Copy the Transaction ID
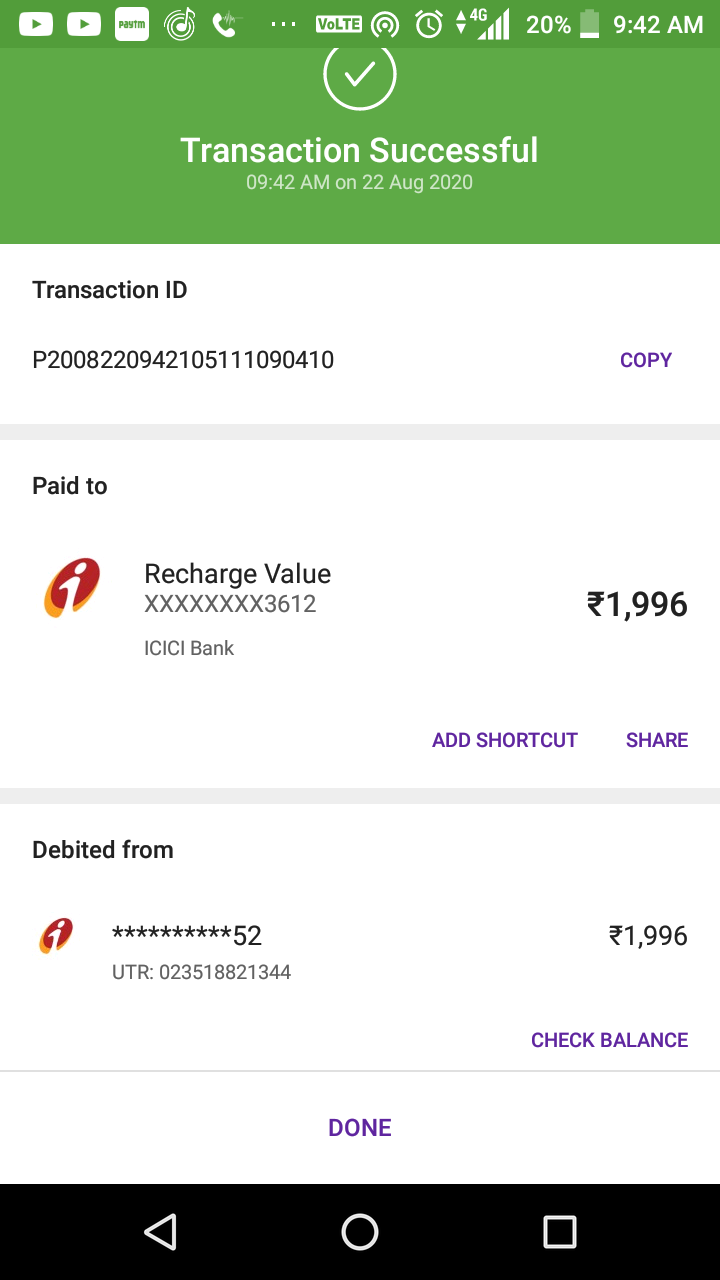720x1280 pixels. [x=645, y=360]
